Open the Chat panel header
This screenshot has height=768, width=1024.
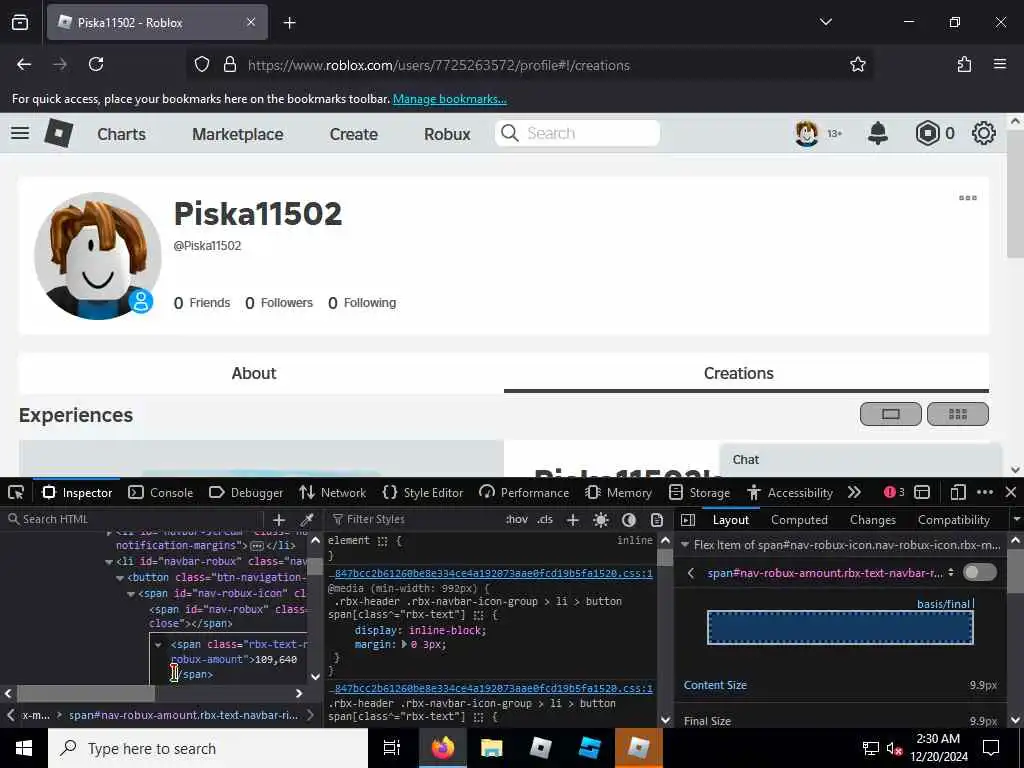pyautogui.click(x=860, y=460)
